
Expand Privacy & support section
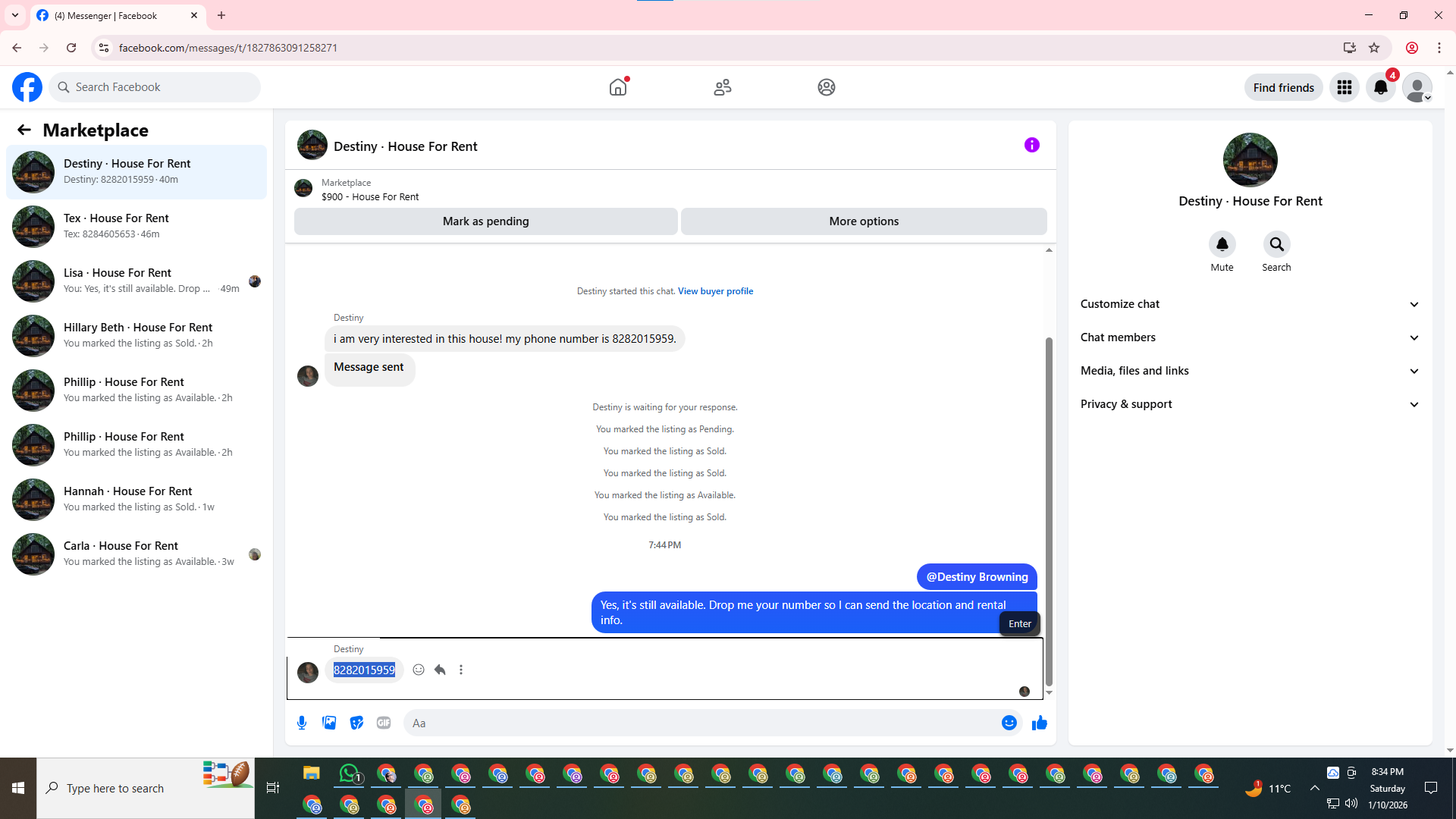click(x=1250, y=404)
